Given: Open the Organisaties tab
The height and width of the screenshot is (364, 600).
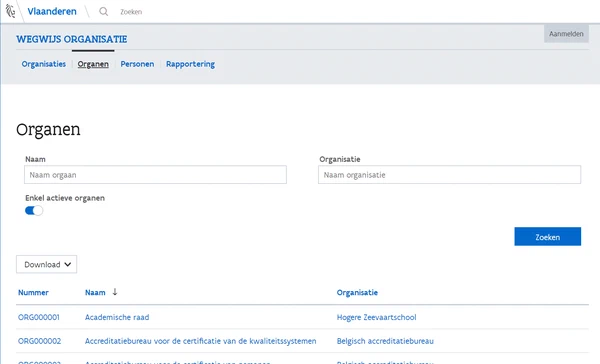Looking at the screenshot, I should tap(44, 64).
